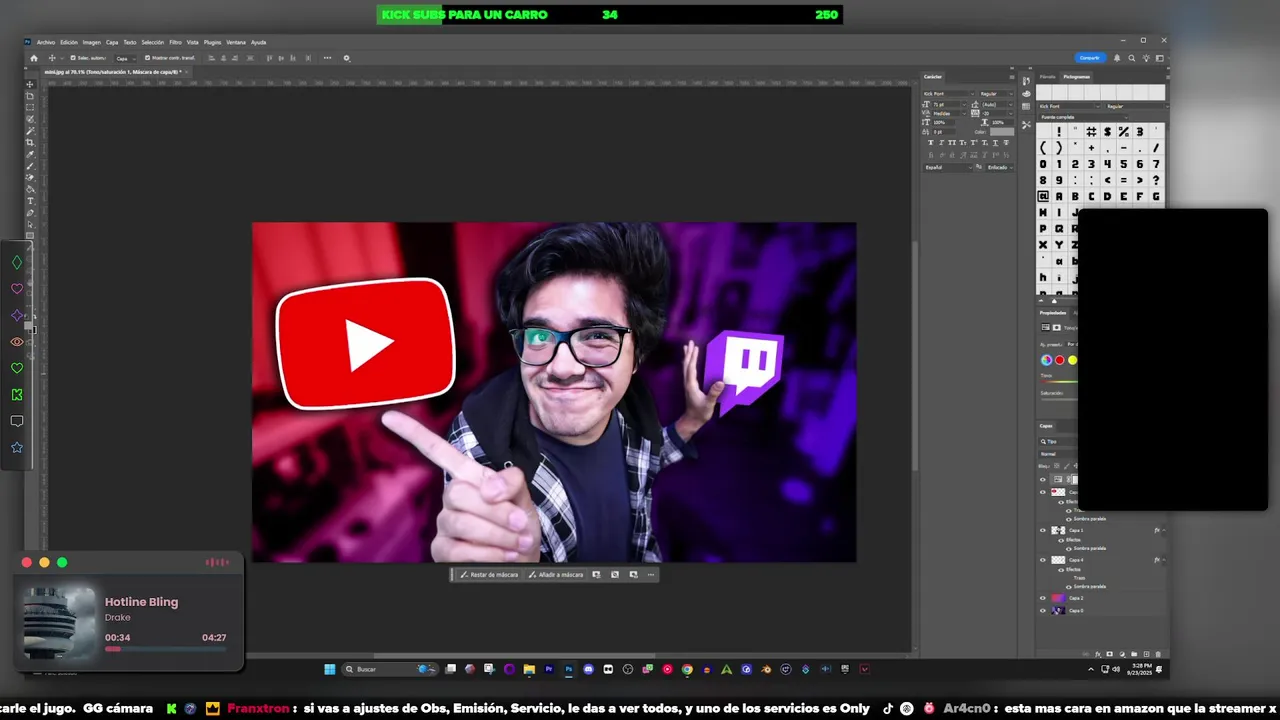Click the Kick K icon in chat bar
The image size is (1280, 720).
[x=171, y=708]
